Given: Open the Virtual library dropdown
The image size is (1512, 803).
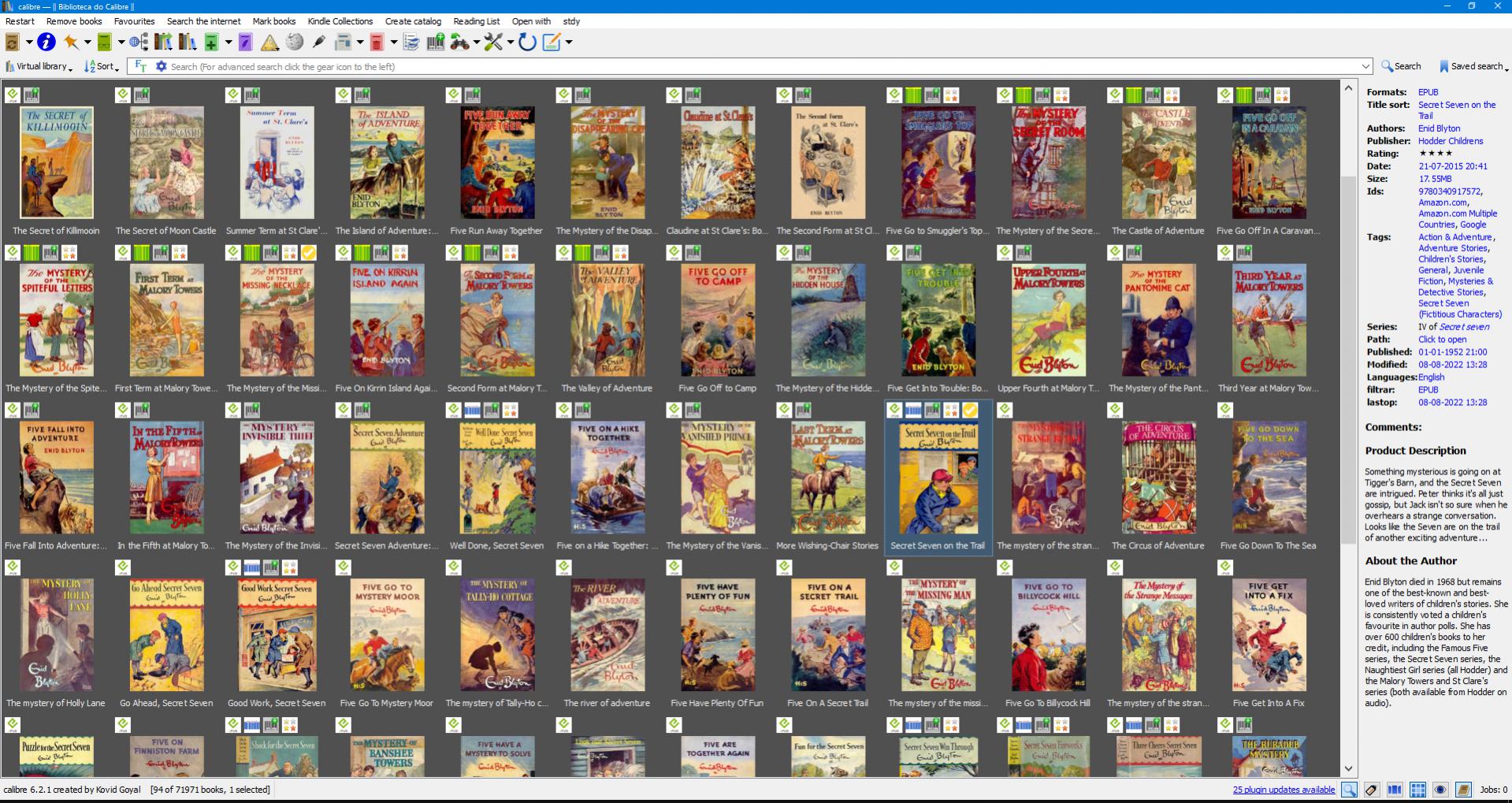Looking at the screenshot, I should click(39, 66).
